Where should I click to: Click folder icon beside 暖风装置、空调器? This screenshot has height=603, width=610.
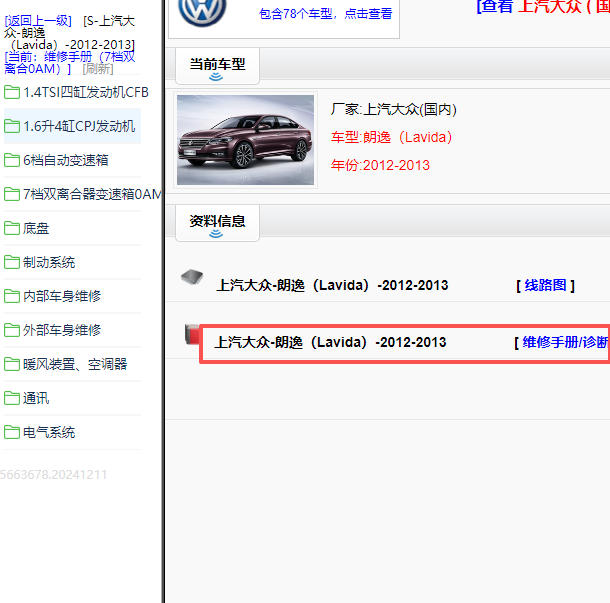tap(12, 364)
